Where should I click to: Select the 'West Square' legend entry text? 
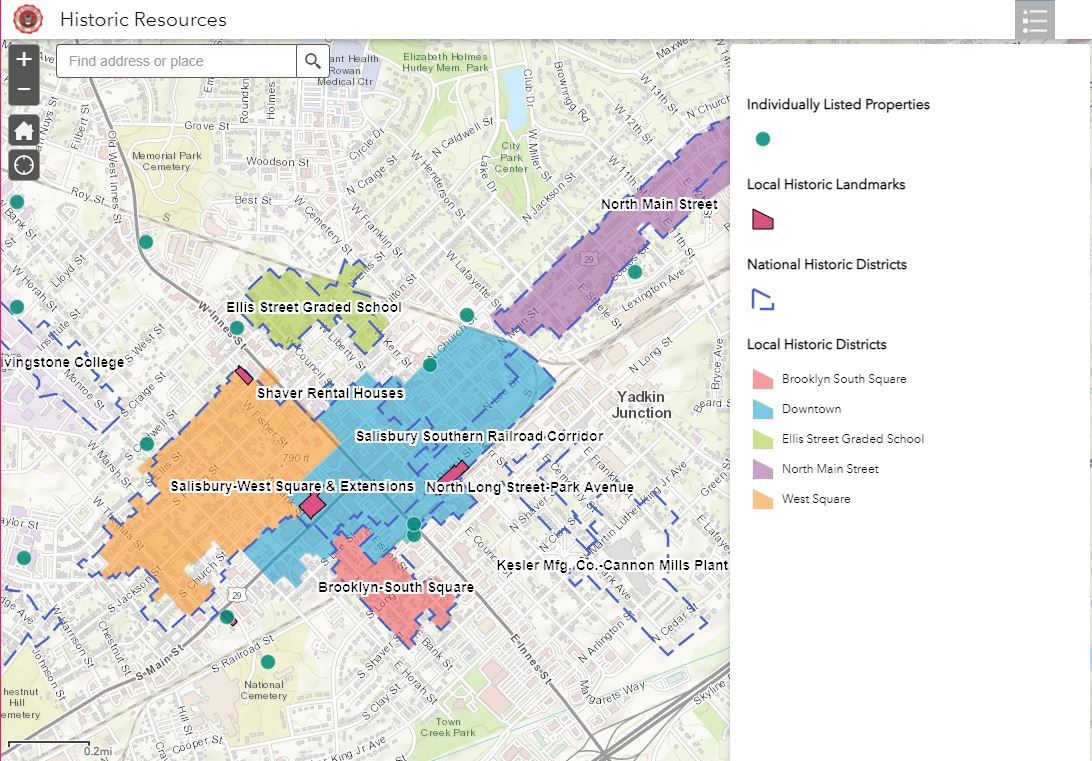(816, 499)
